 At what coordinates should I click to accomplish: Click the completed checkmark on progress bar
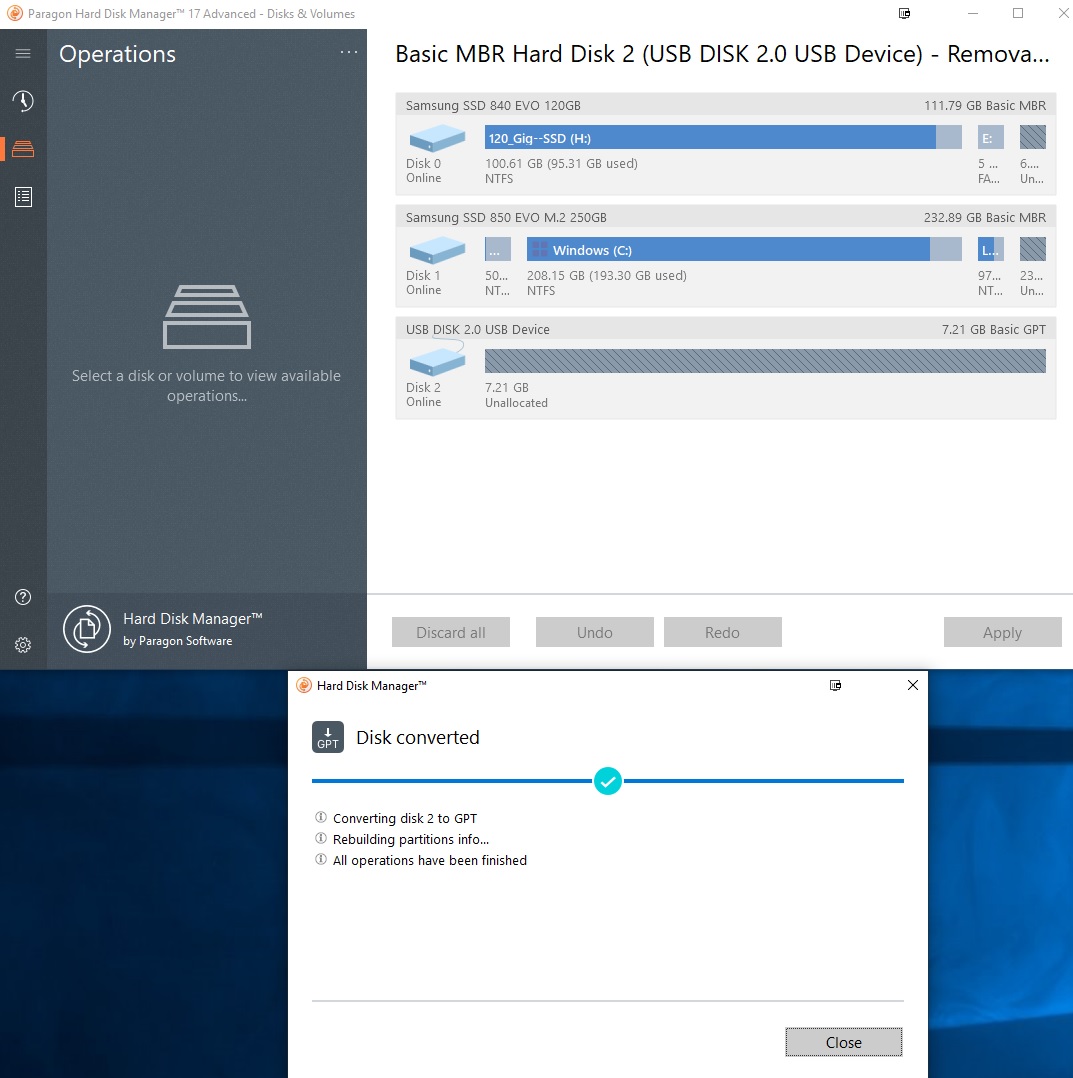[x=608, y=781]
